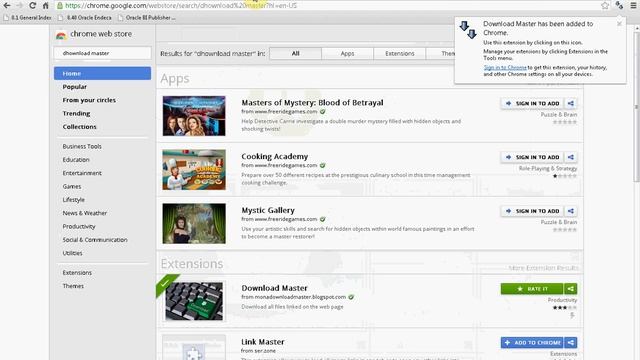Open the browser home icon
The height and width of the screenshot is (360, 640).
click(x=45, y=6)
